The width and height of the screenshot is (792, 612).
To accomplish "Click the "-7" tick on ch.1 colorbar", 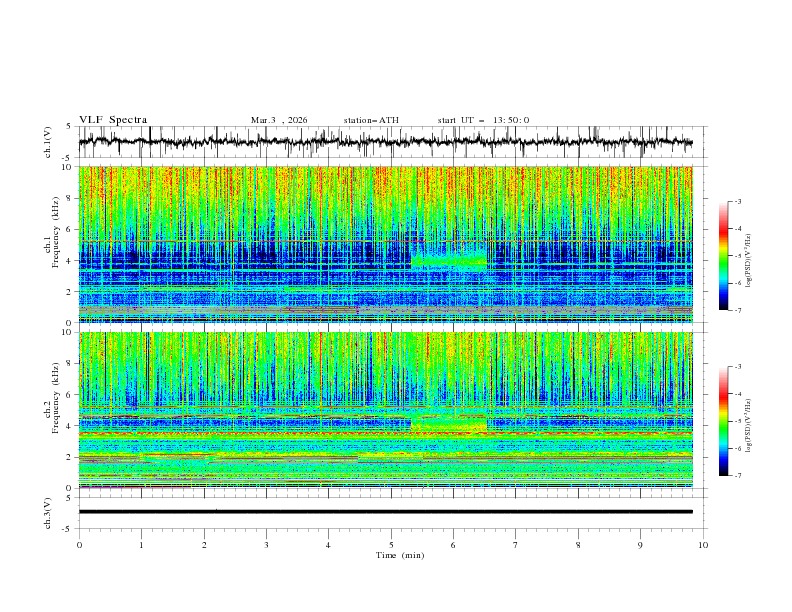I will click(x=738, y=311).
